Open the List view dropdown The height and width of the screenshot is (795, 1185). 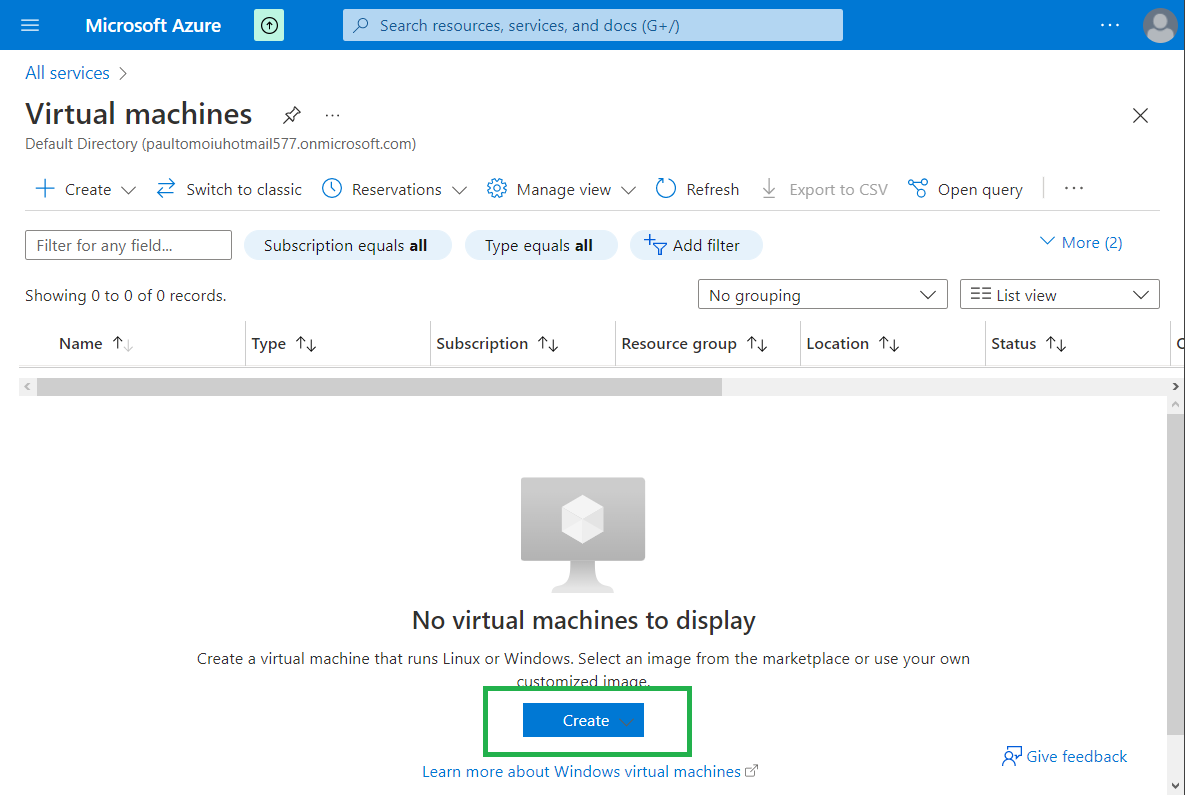coord(1060,295)
